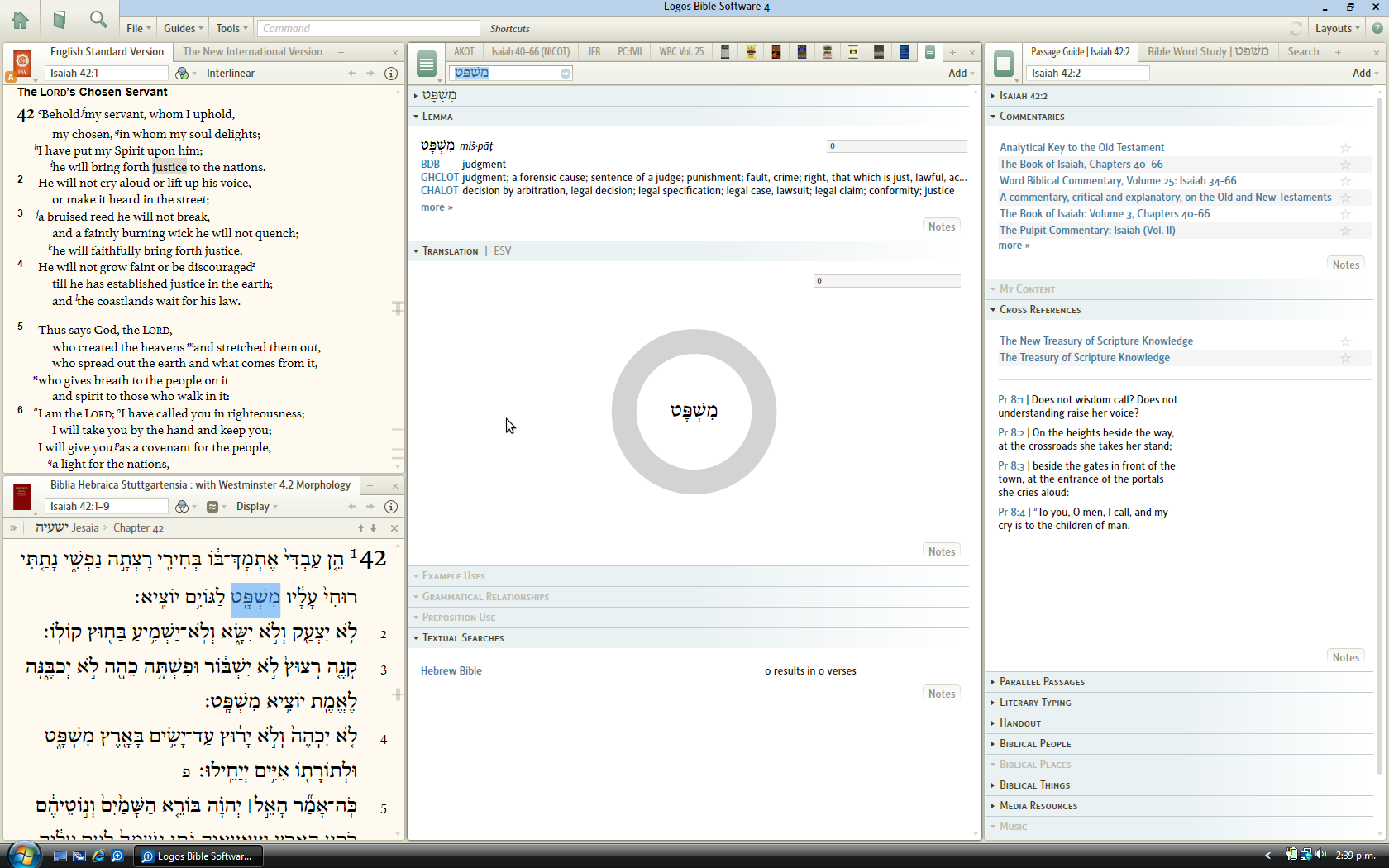1389x868 pixels.
Task: Open the Bible Word Study panel menu icon
Action: click(x=427, y=64)
